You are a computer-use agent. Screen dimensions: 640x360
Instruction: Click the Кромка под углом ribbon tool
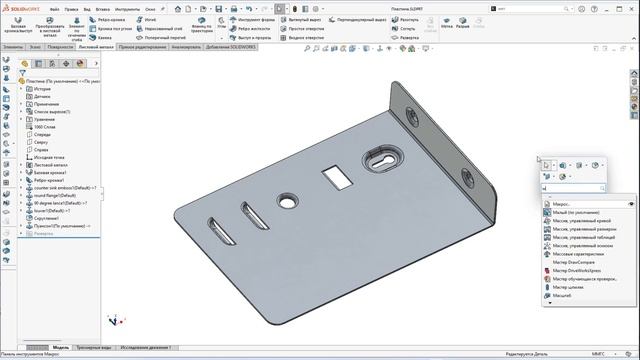tap(111, 29)
